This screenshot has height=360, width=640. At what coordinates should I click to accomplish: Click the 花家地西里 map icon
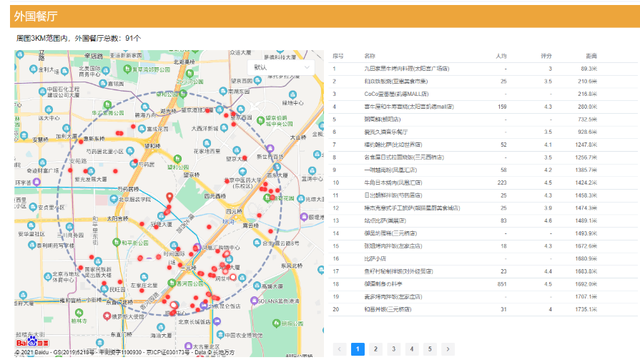pyautogui.click(x=207, y=143)
